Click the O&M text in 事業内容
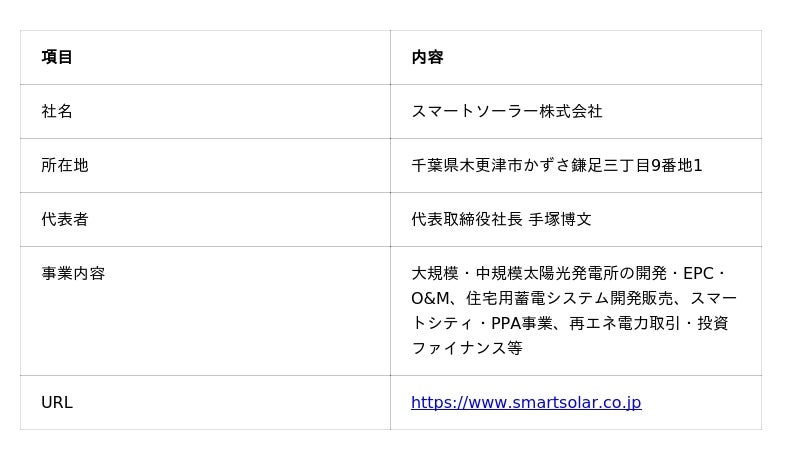The width and height of the screenshot is (800, 460). pyautogui.click(x=431, y=298)
